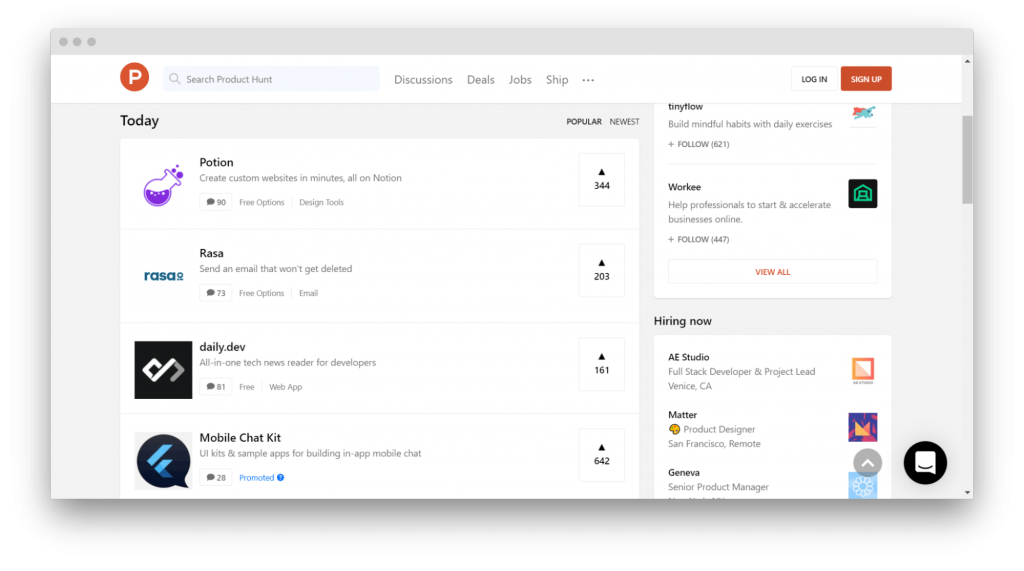Image resolution: width=1024 pixels, height=571 pixels.
Task: Click the VIEW ALL button
Action: click(x=773, y=272)
